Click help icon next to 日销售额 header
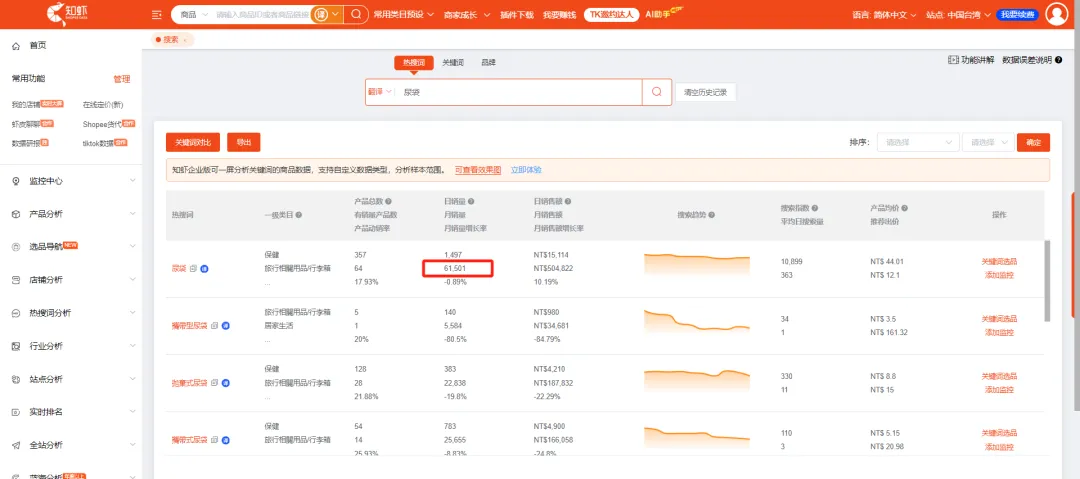Screen dimensions: 1080x479 pyautogui.click(x=568, y=202)
